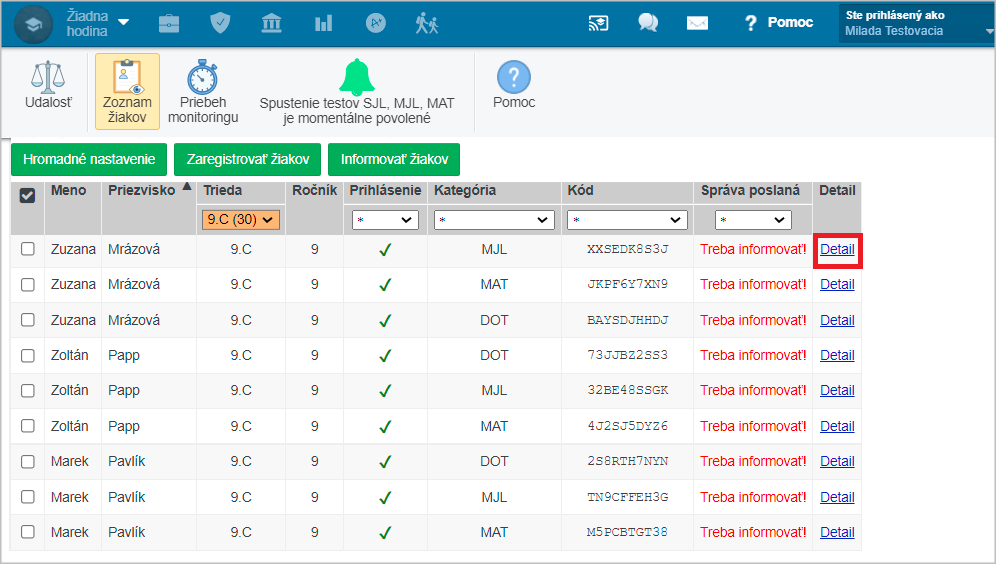This screenshot has height=564, width=996.
Task: Click Treba informovať! for code 73JJBZ2SS3
Action: pyautogui.click(x=753, y=356)
